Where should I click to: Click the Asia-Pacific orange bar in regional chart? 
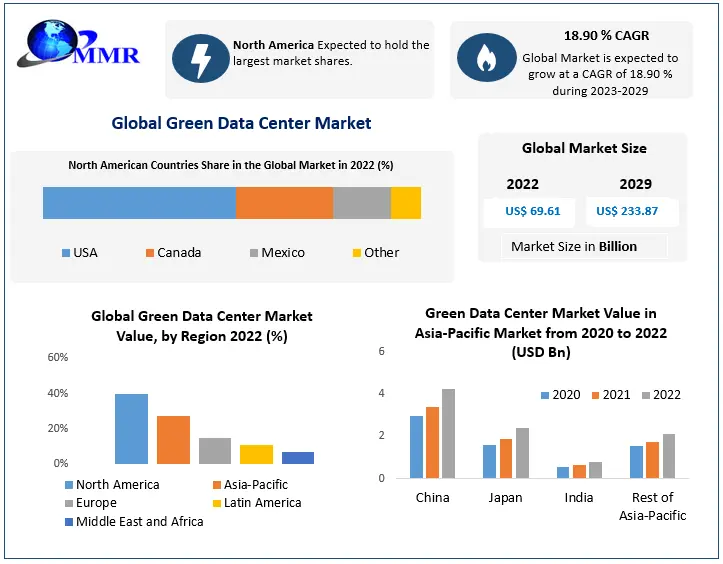pos(173,440)
